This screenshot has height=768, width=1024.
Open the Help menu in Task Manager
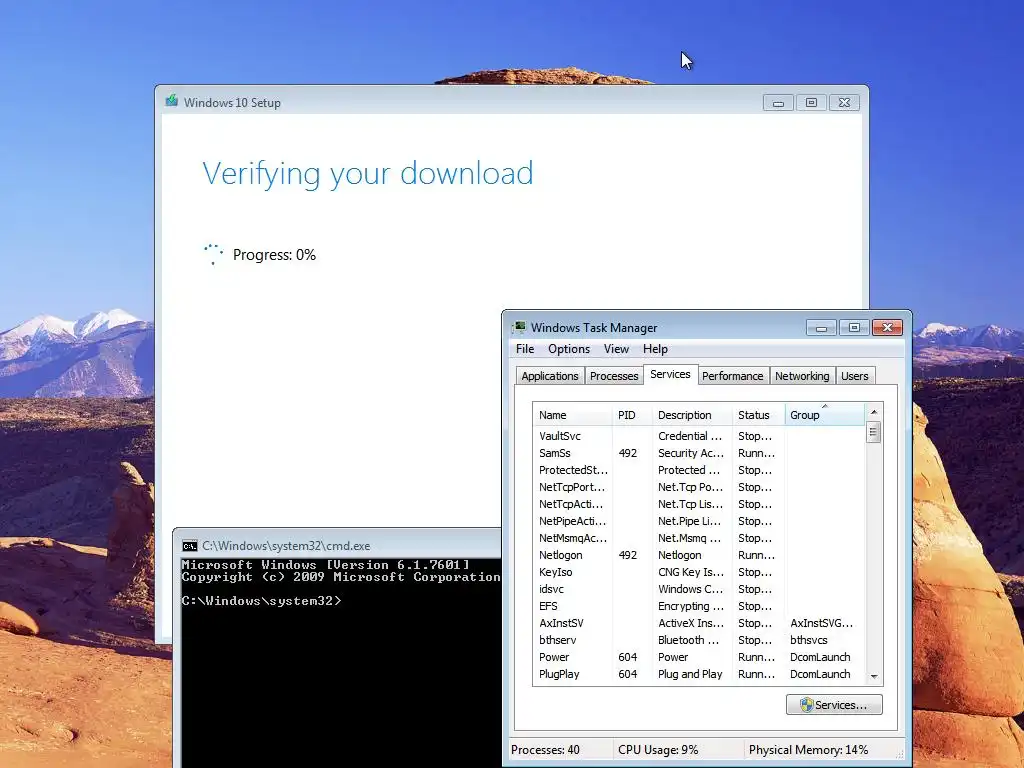coord(655,349)
